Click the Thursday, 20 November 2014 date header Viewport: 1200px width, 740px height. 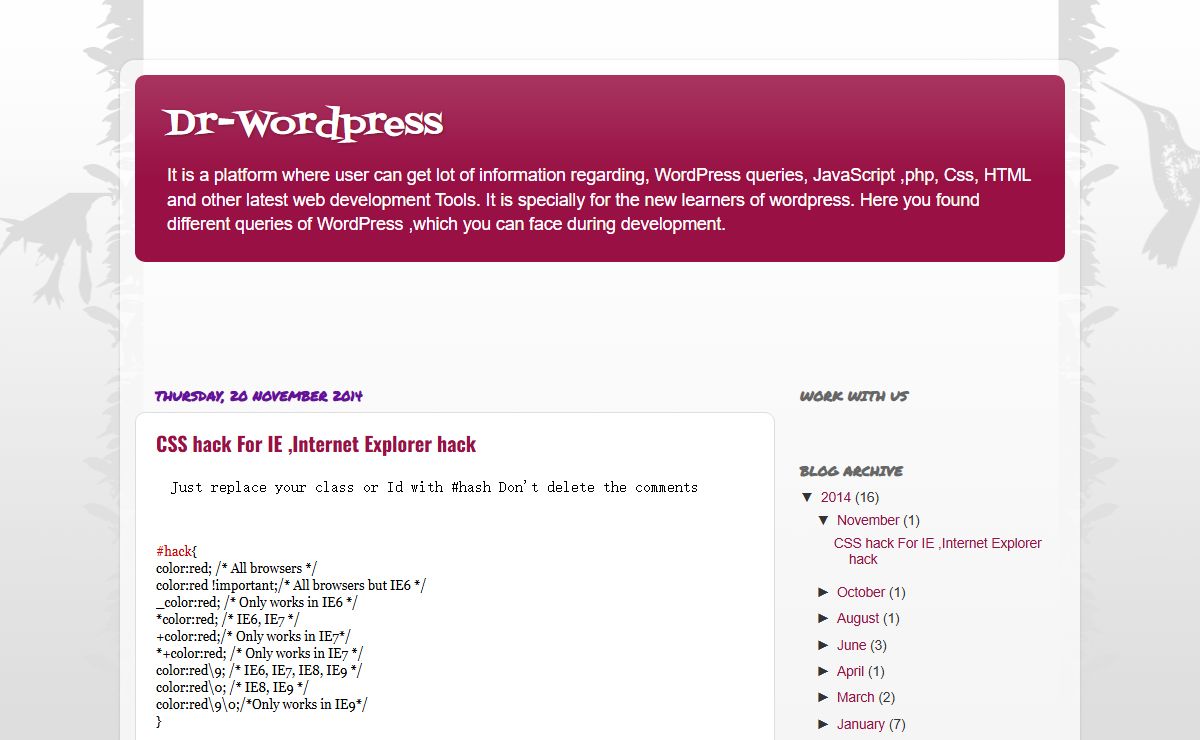[x=258, y=396]
